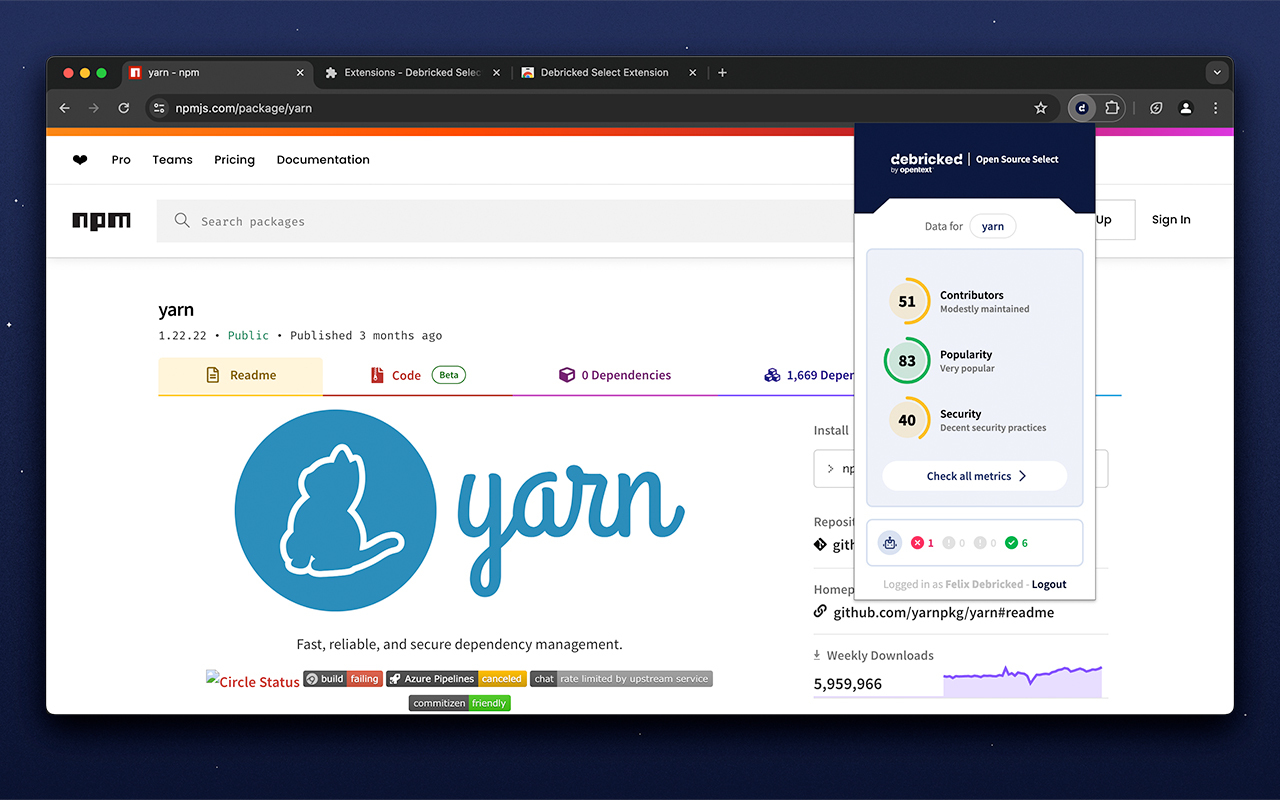Open the Readme tab
The height and width of the screenshot is (800, 1280).
240,376
